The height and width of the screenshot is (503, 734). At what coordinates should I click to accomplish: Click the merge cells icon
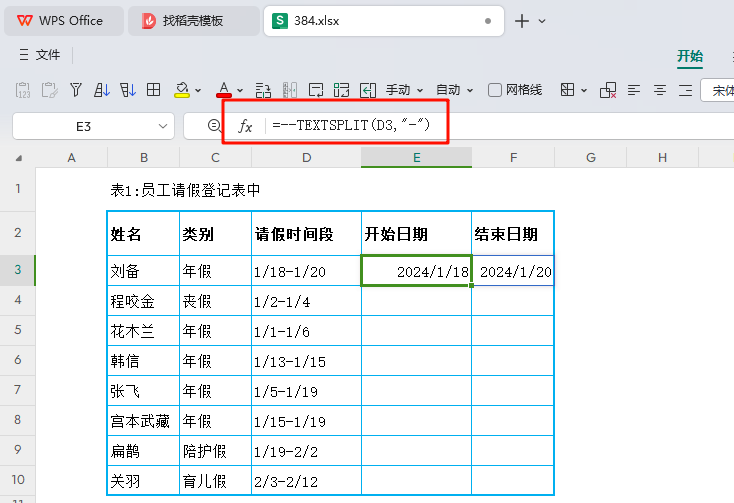tap(341, 89)
